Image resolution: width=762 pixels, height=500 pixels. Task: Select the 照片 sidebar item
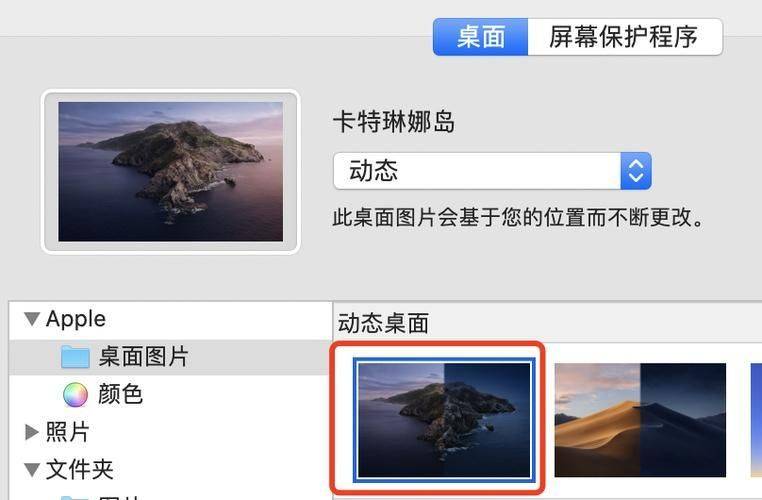pos(67,431)
